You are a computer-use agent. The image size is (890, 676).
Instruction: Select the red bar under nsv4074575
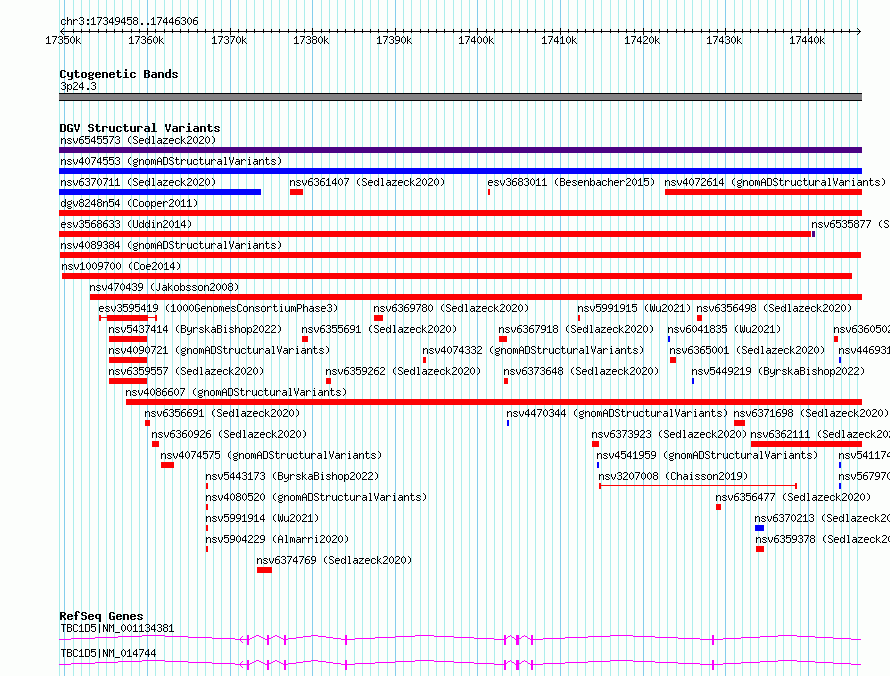pyautogui.click(x=167, y=465)
